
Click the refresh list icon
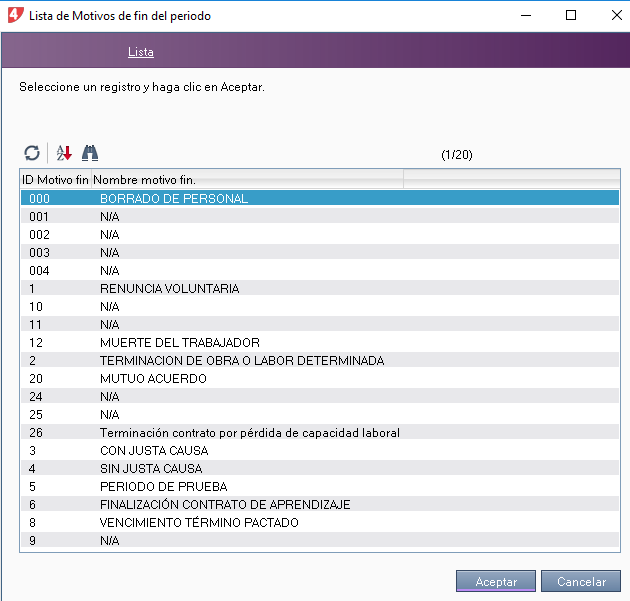coord(32,153)
